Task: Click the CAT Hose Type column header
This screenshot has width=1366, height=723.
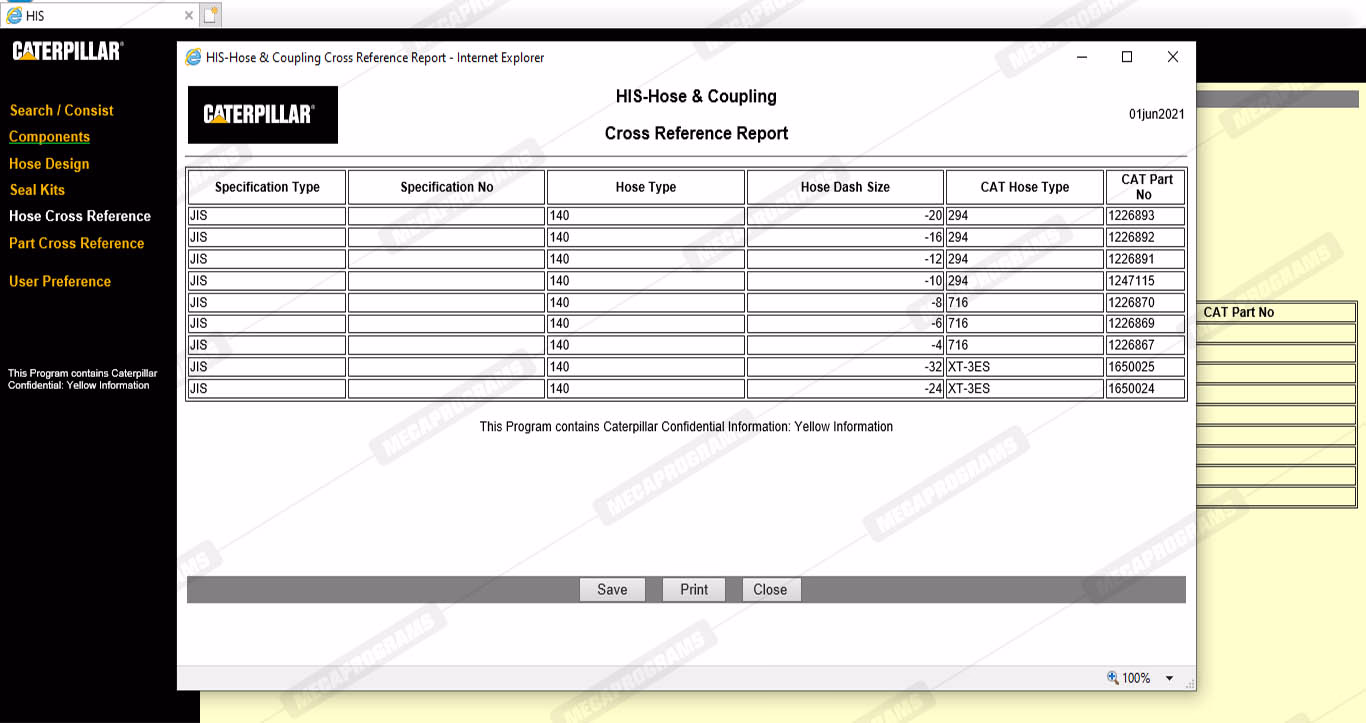Action: [1025, 187]
